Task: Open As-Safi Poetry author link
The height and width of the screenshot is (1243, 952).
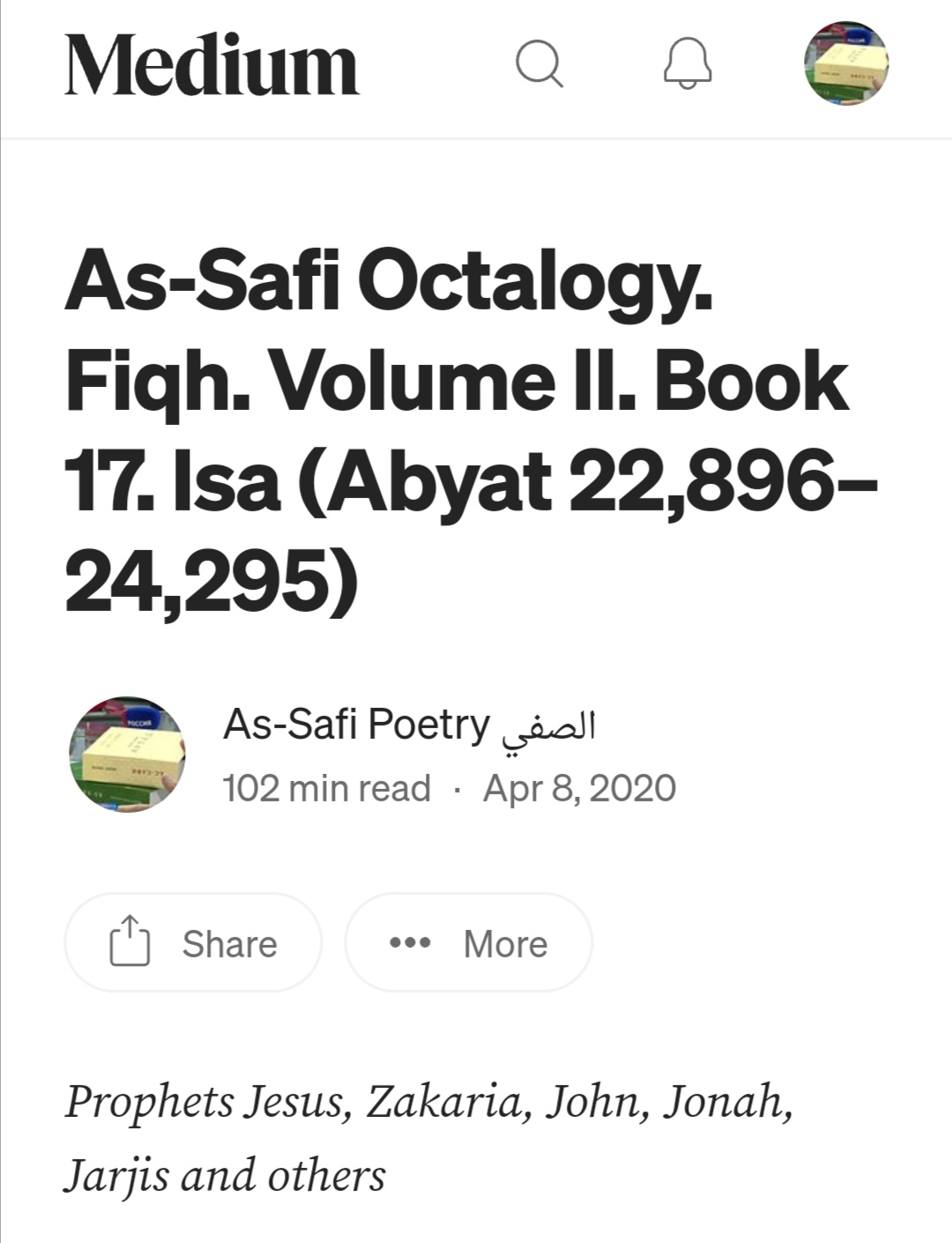Action: 356,725
